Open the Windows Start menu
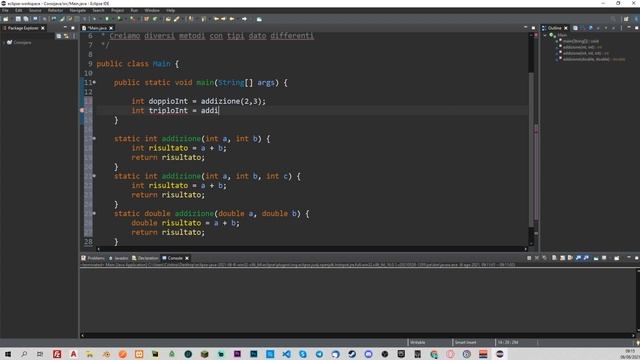640x360 pixels. coord(8,354)
